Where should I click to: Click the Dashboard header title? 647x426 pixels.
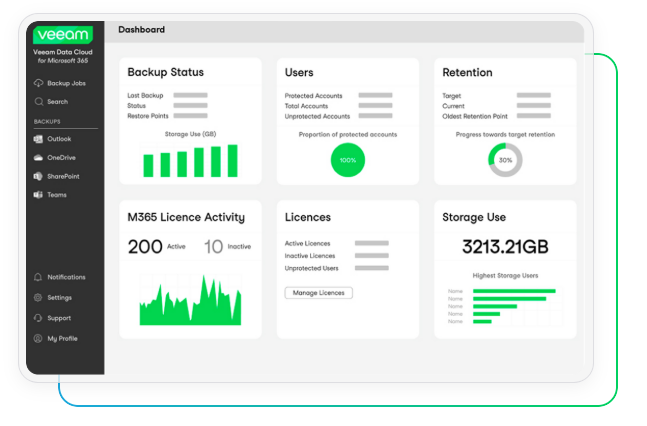click(142, 30)
